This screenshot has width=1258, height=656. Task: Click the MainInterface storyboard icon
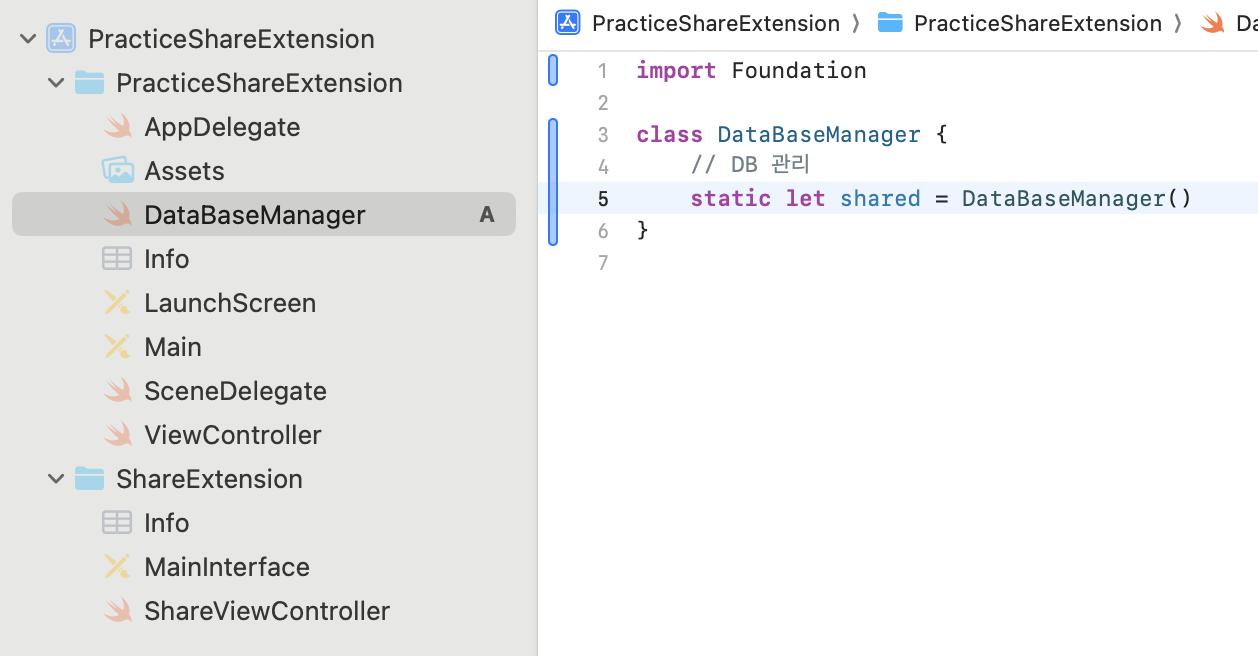118,567
